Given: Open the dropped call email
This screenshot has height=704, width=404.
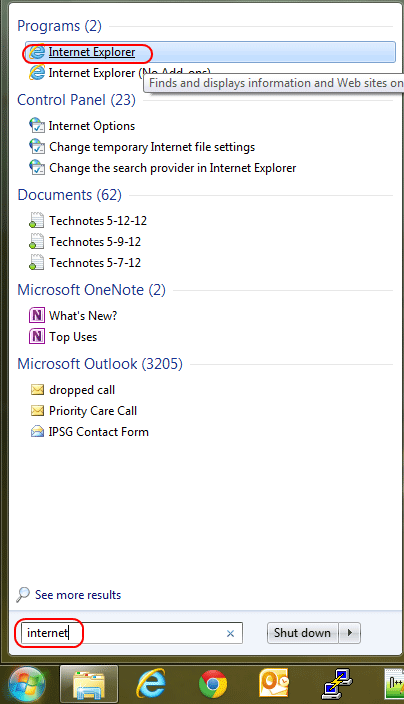Looking at the screenshot, I should point(82,390).
